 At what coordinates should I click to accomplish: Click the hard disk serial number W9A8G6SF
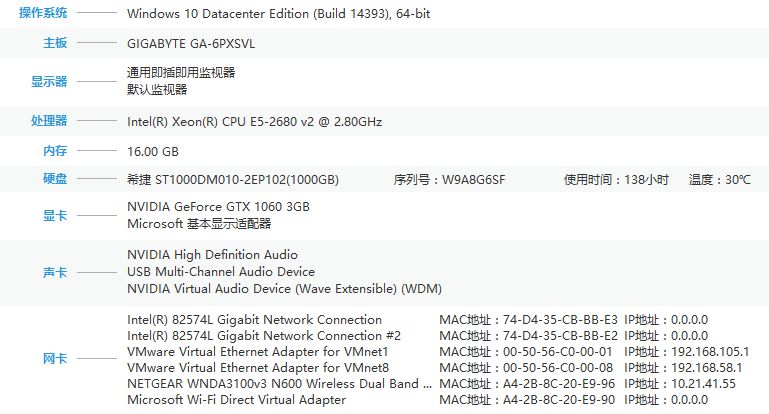473,180
